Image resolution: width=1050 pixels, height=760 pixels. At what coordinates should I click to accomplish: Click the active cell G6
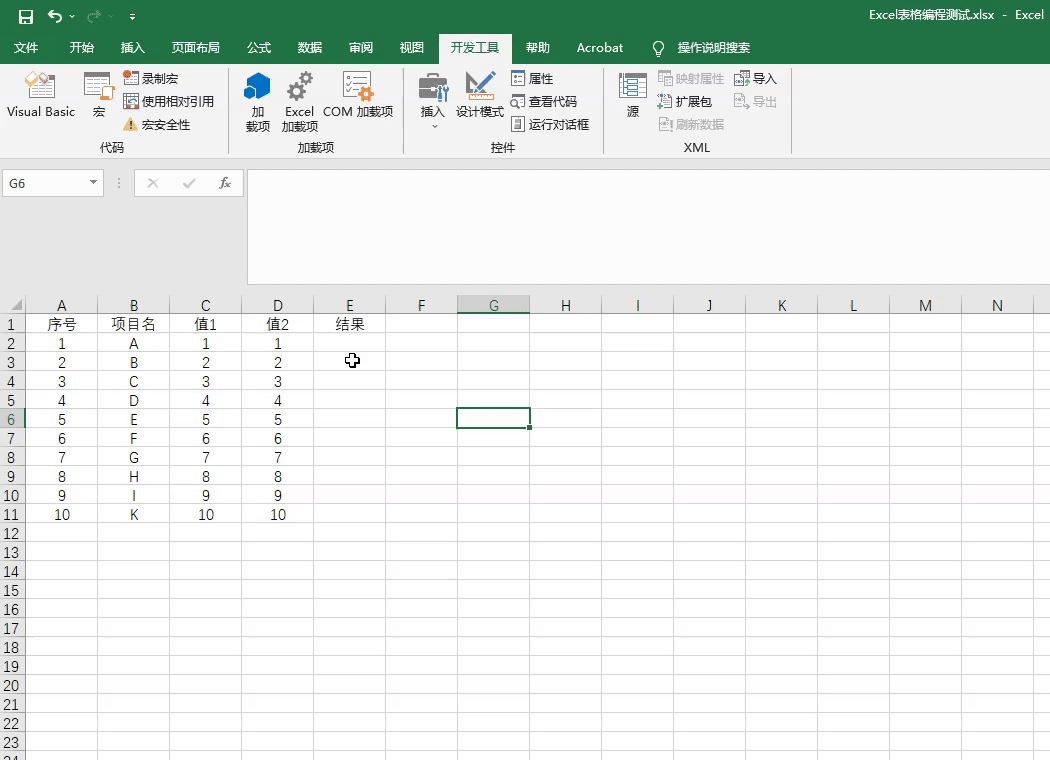494,419
